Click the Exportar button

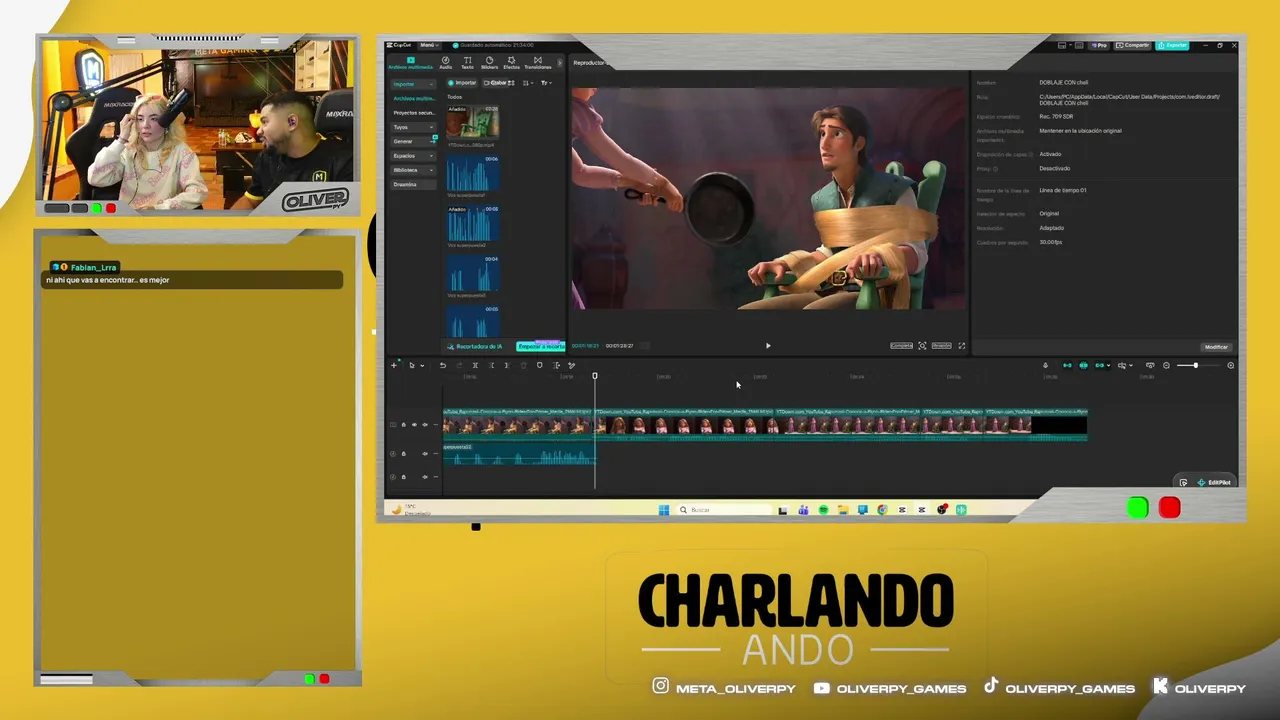(1172, 45)
